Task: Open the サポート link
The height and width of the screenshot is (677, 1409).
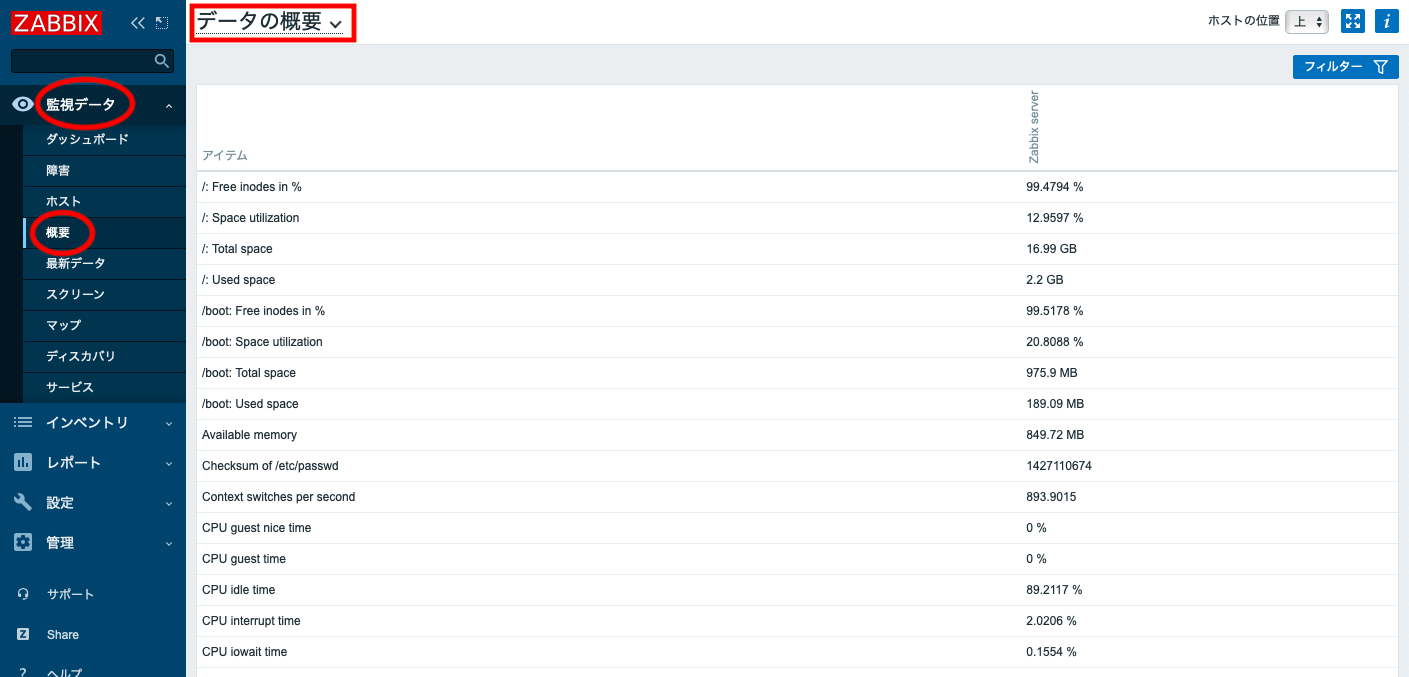Action: [x=70, y=594]
